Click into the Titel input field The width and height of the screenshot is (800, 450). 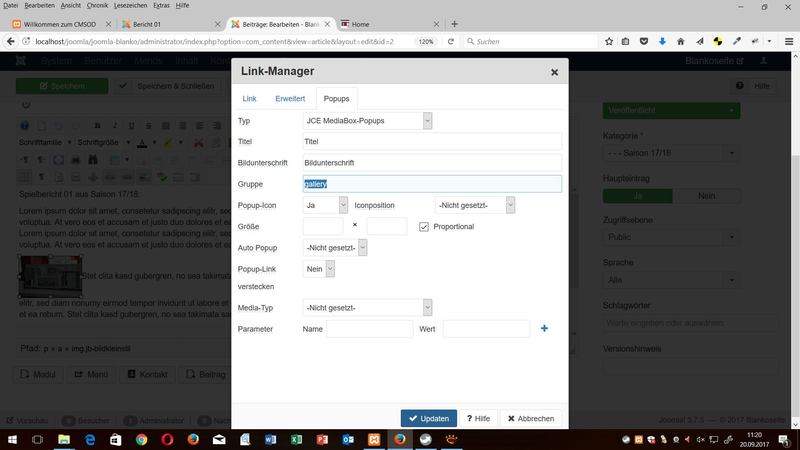pos(432,141)
